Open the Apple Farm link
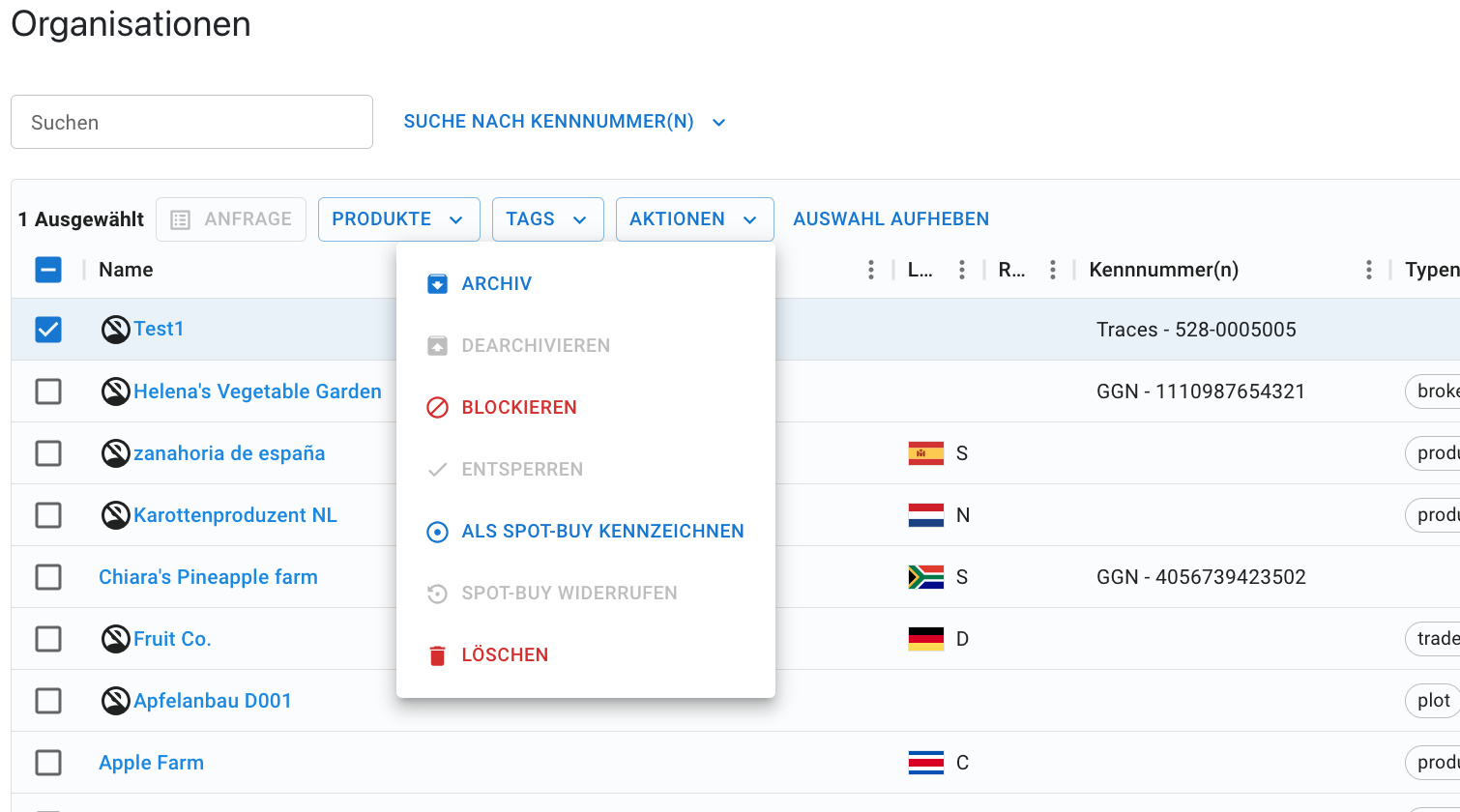The width and height of the screenshot is (1460, 812). tap(151, 763)
